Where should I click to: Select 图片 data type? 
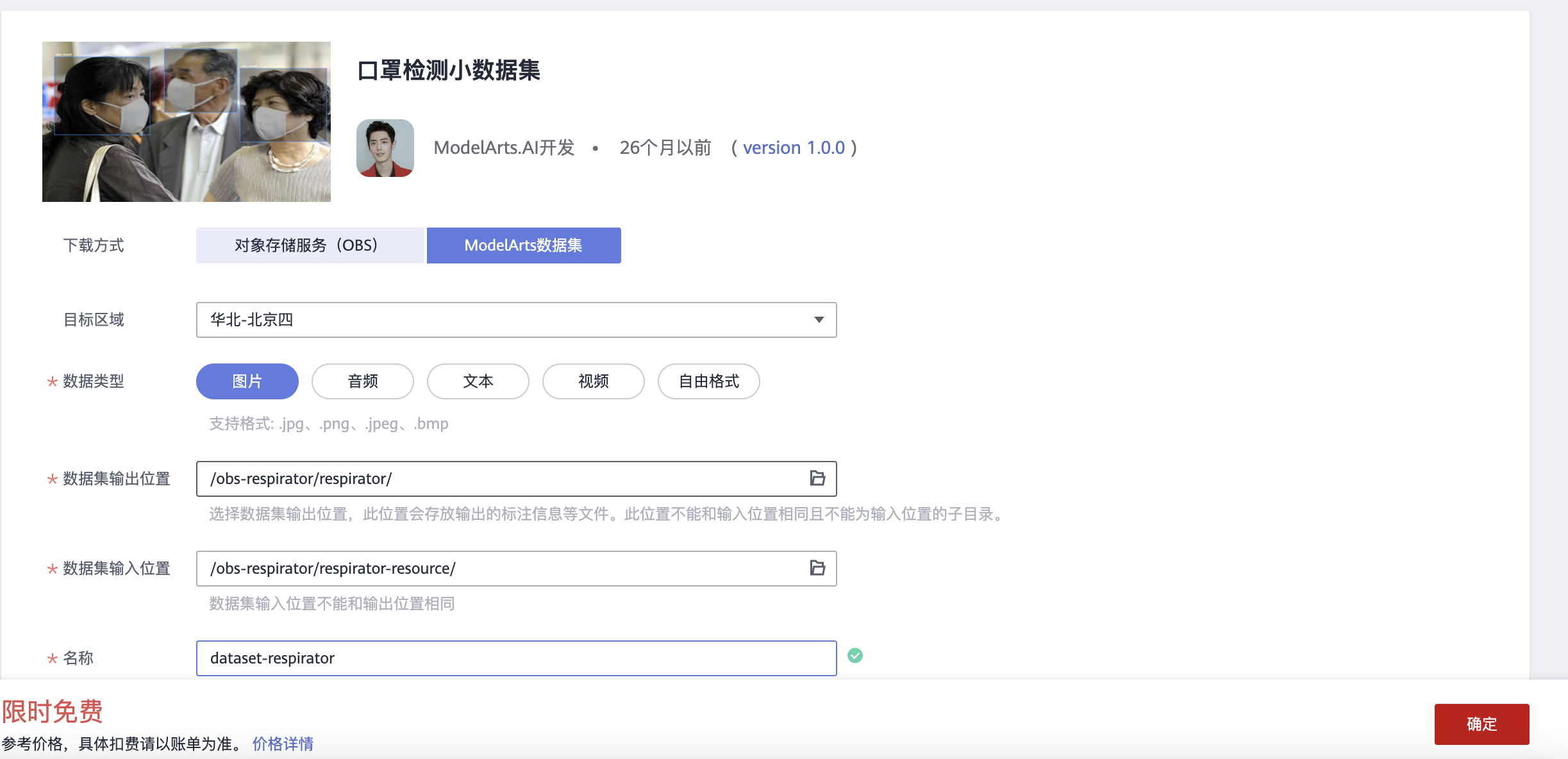click(247, 381)
